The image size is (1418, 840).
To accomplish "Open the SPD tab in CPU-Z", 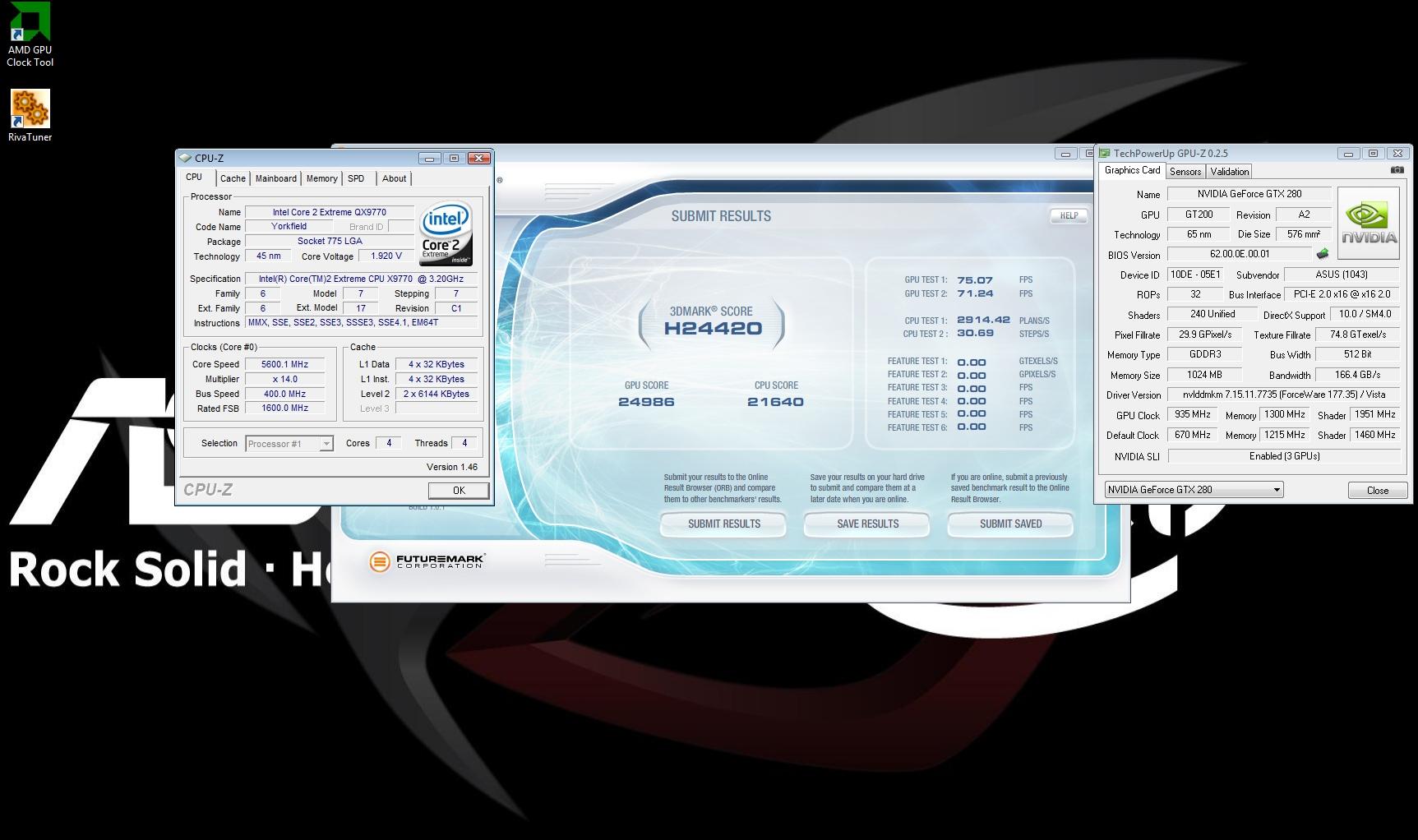I will [x=356, y=178].
